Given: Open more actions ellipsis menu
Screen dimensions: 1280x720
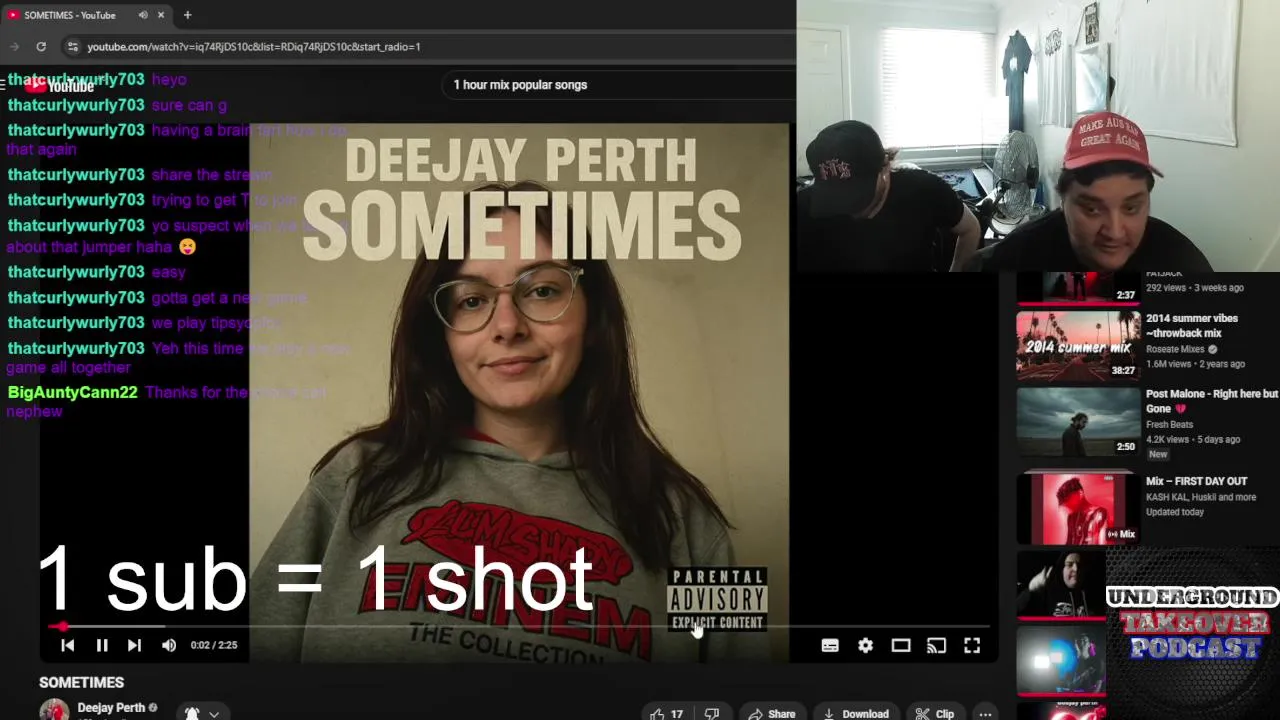Looking at the screenshot, I should (x=985, y=714).
